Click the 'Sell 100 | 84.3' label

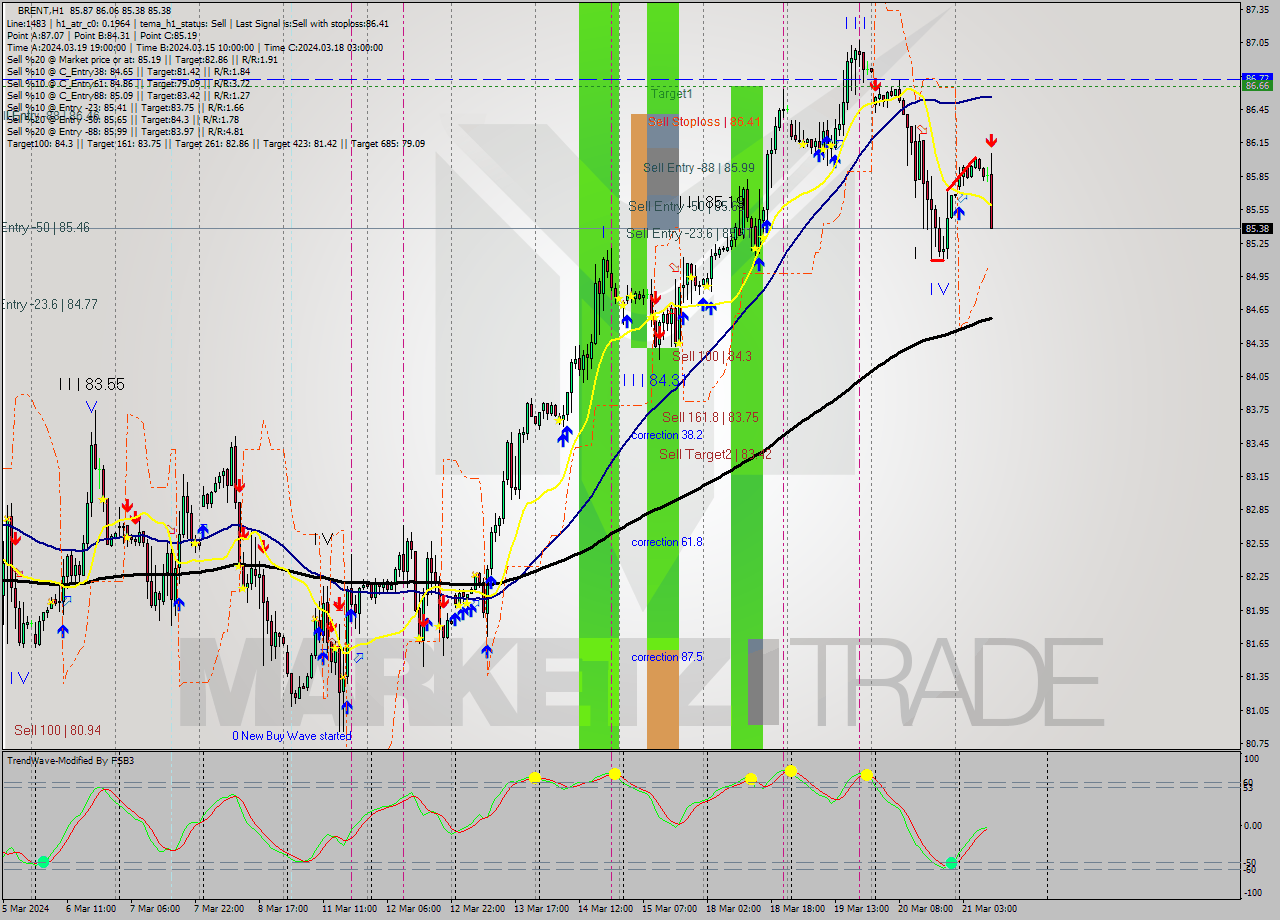click(711, 356)
